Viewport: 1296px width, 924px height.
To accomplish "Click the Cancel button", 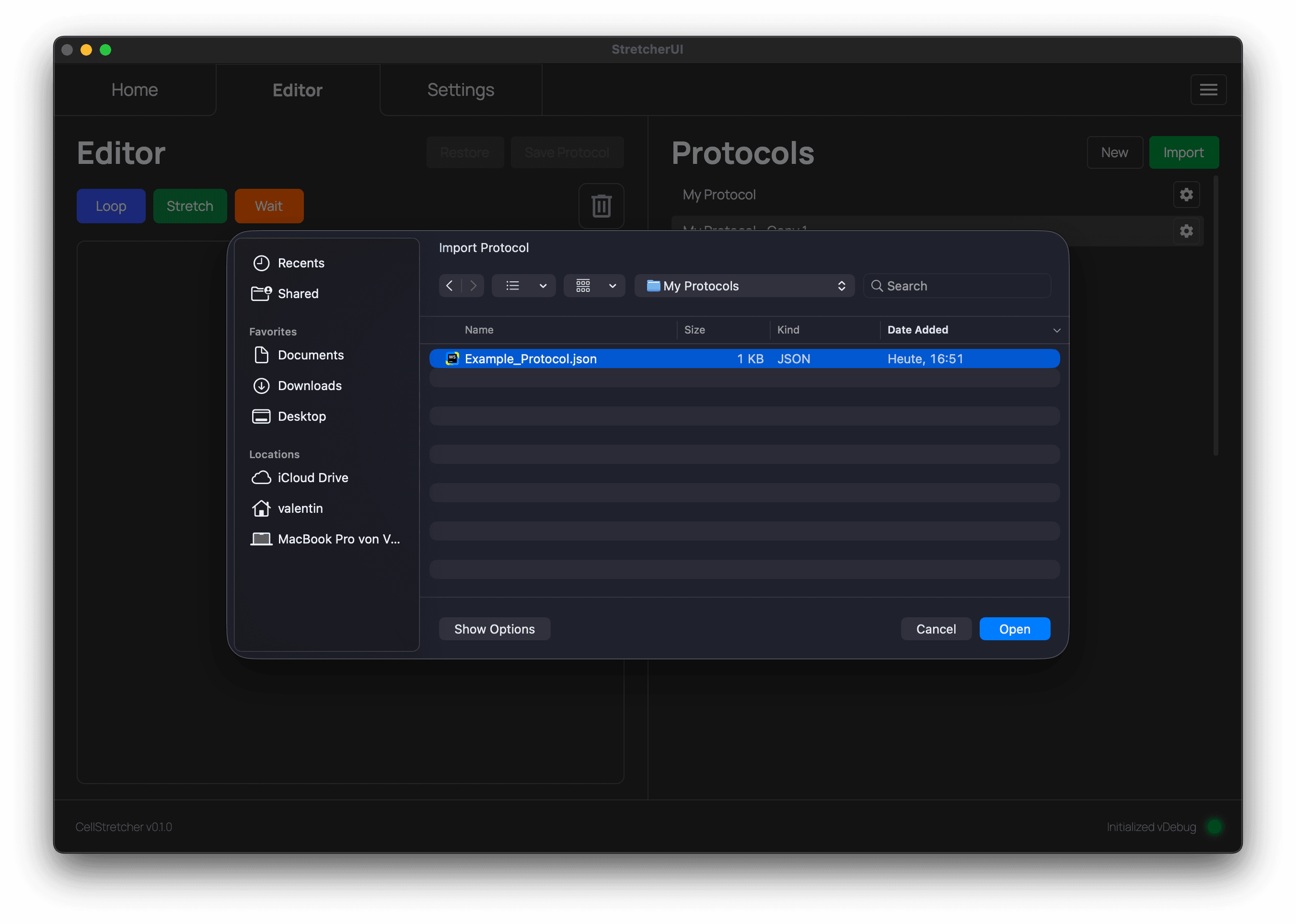I will tap(936, 629).
